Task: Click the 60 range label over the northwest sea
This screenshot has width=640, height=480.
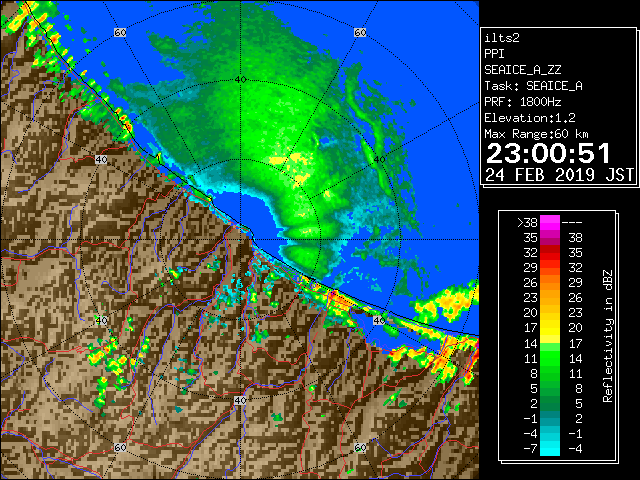Action: (120, 32)
